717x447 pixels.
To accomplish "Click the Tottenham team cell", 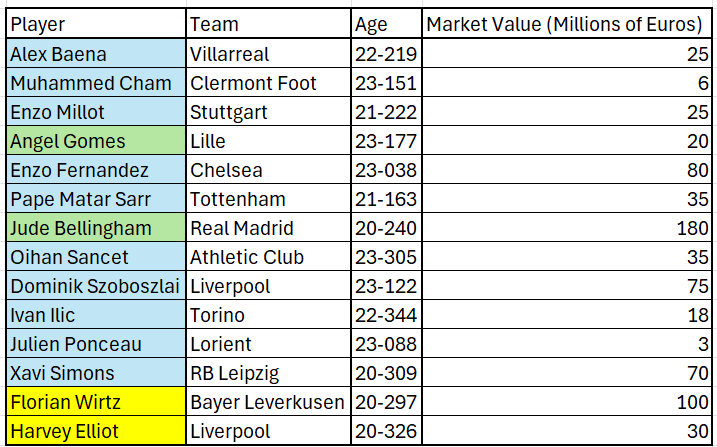I will (x=268, y=198).
